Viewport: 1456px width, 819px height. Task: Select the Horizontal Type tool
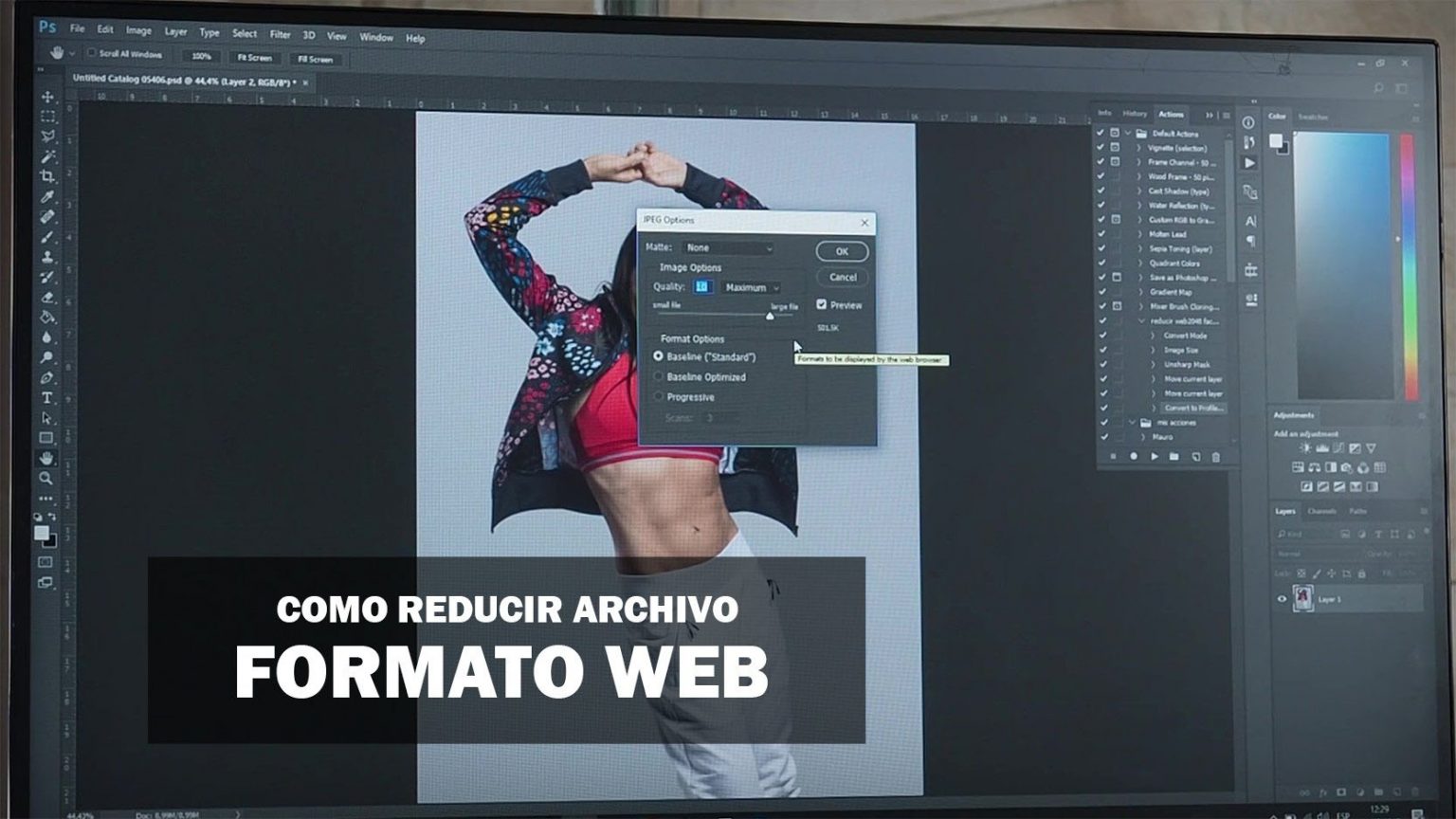(47, 398)
